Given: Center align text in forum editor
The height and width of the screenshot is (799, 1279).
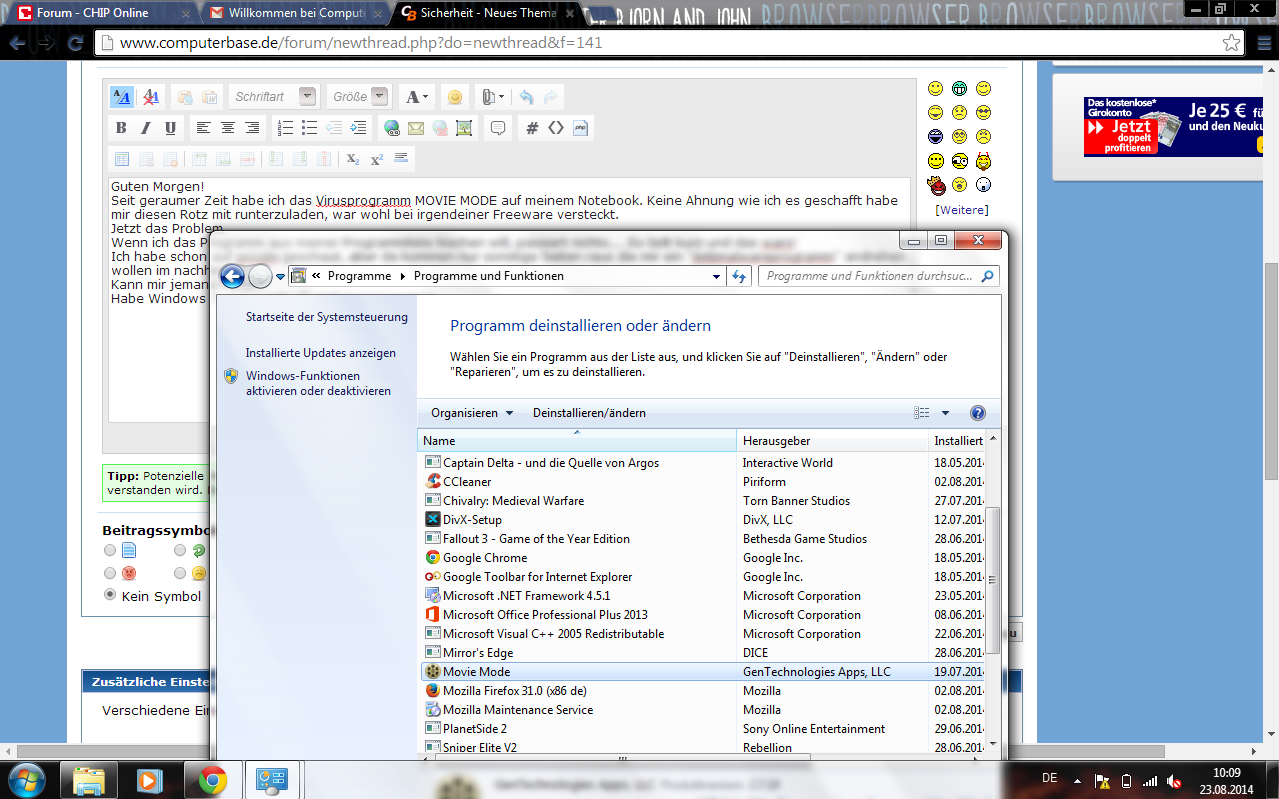Looking at the screenshot, I should (228, 128).
